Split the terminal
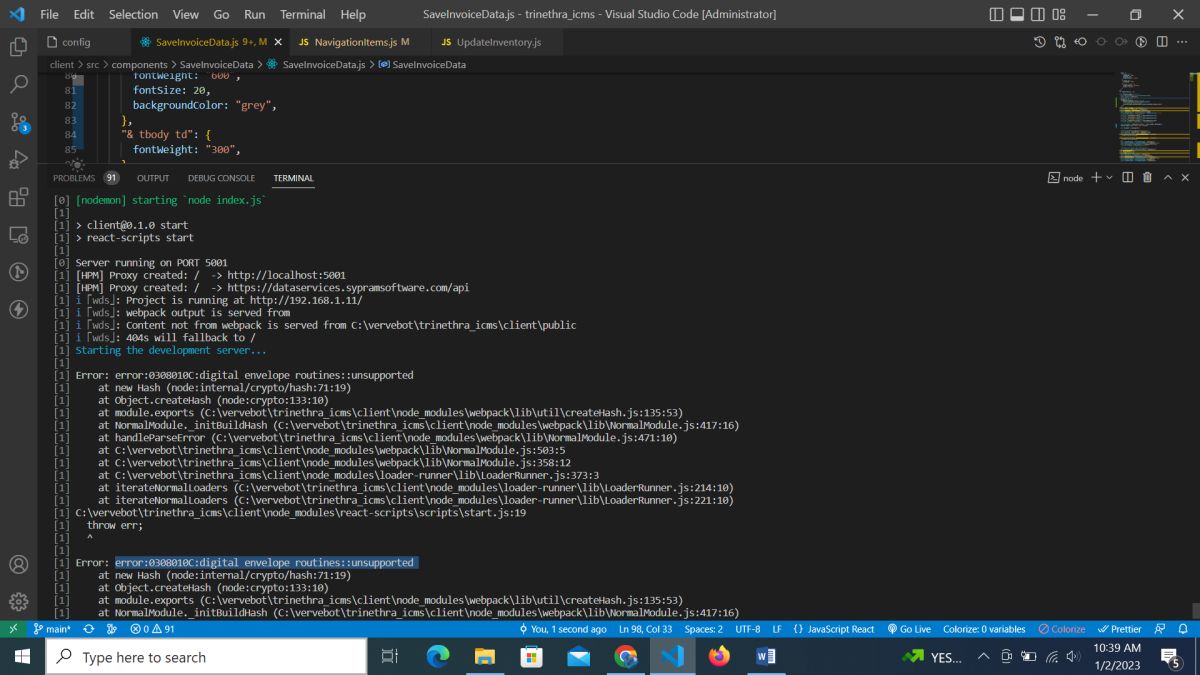 coord(1127,177)
